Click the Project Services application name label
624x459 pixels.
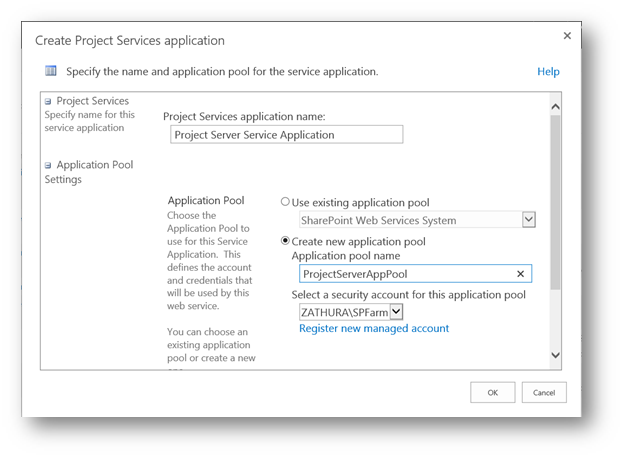tap(244, 117)
